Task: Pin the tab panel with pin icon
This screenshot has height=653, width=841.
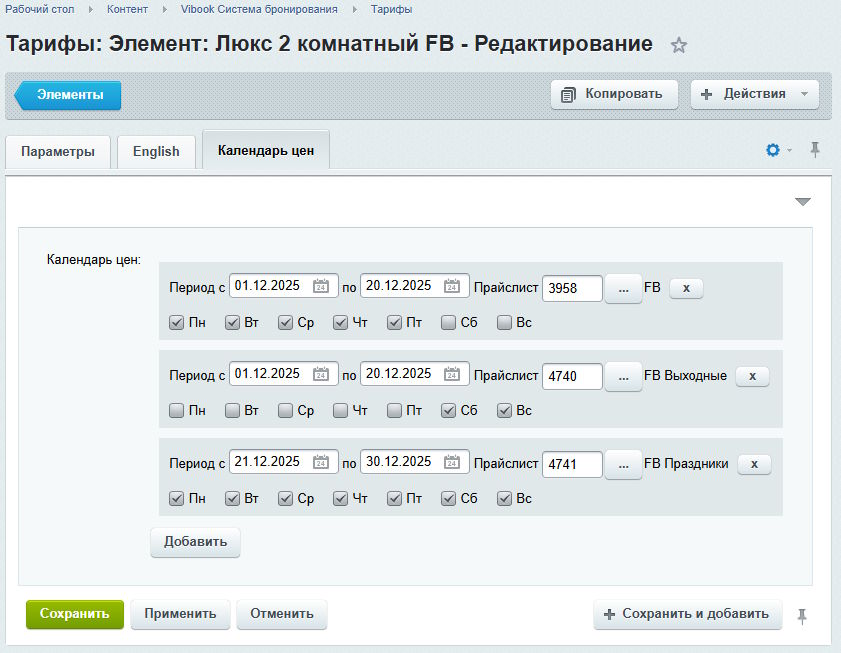Action: [x=815, y=150]
